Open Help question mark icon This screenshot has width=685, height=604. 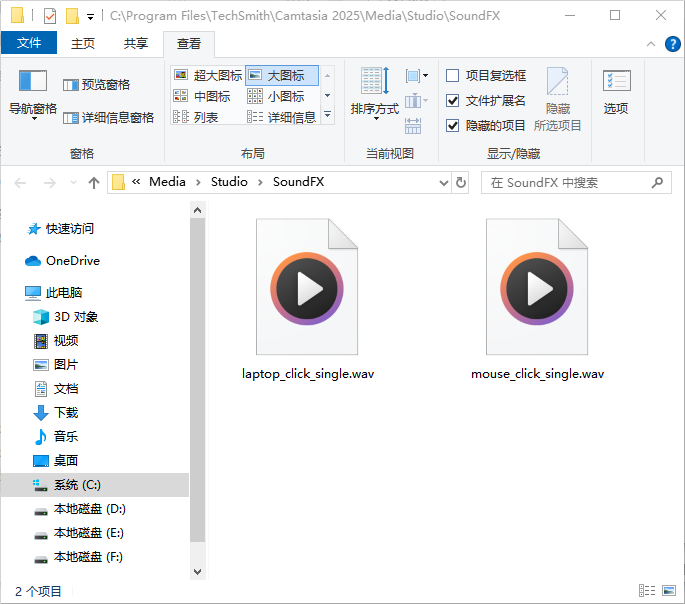point(672,44)
